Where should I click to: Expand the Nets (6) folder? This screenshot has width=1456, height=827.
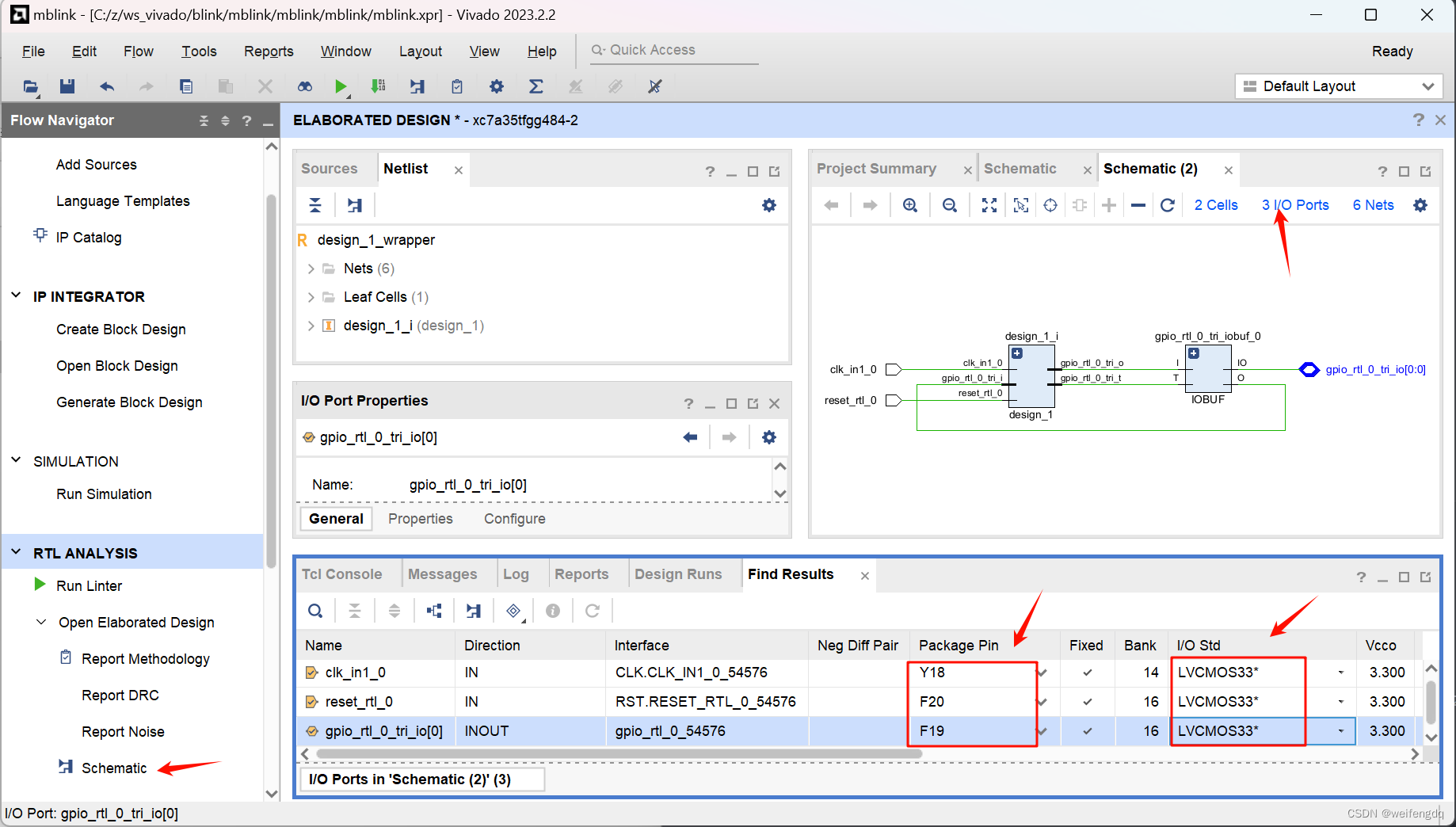311,269
